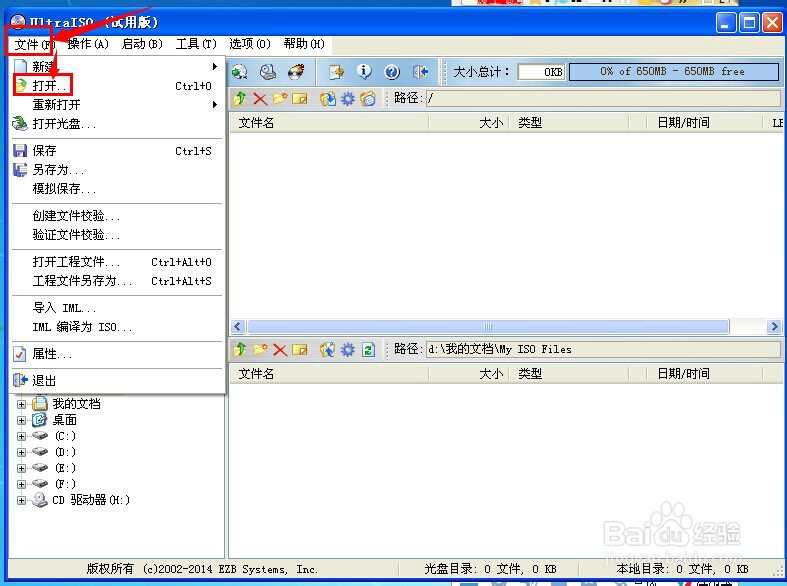Expand the CD 驱动器(H:) node
The height and width of the screenshot is (586, 787).
(21, 501)
